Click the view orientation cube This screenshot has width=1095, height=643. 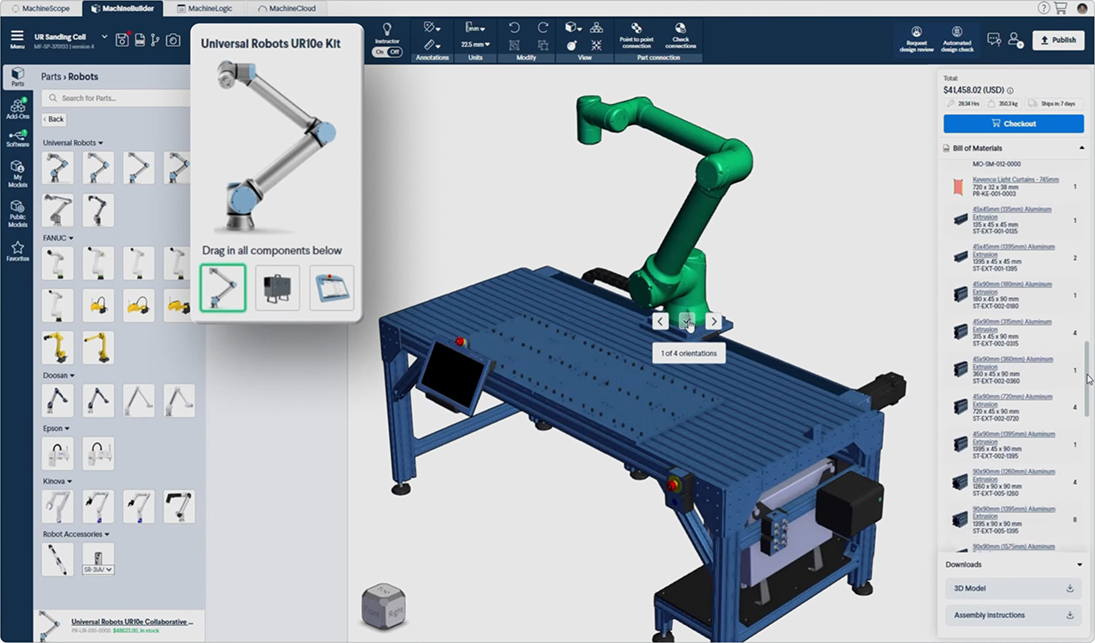point(383,606)
